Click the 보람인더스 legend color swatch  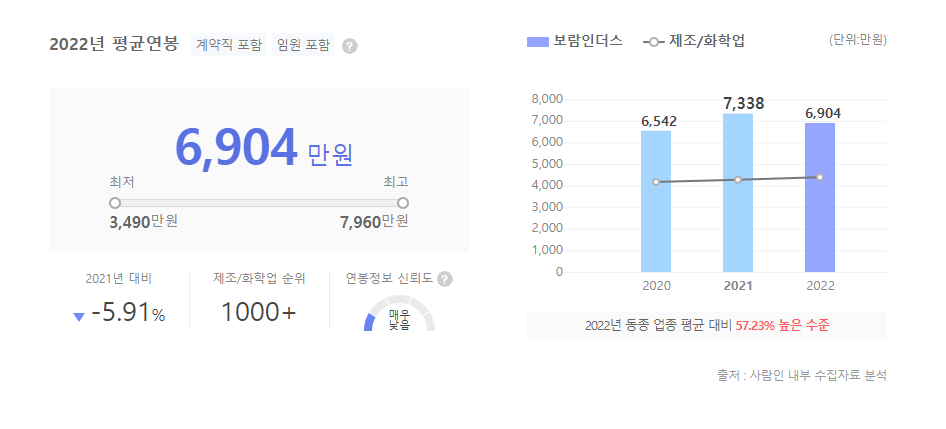coord(538,42)
